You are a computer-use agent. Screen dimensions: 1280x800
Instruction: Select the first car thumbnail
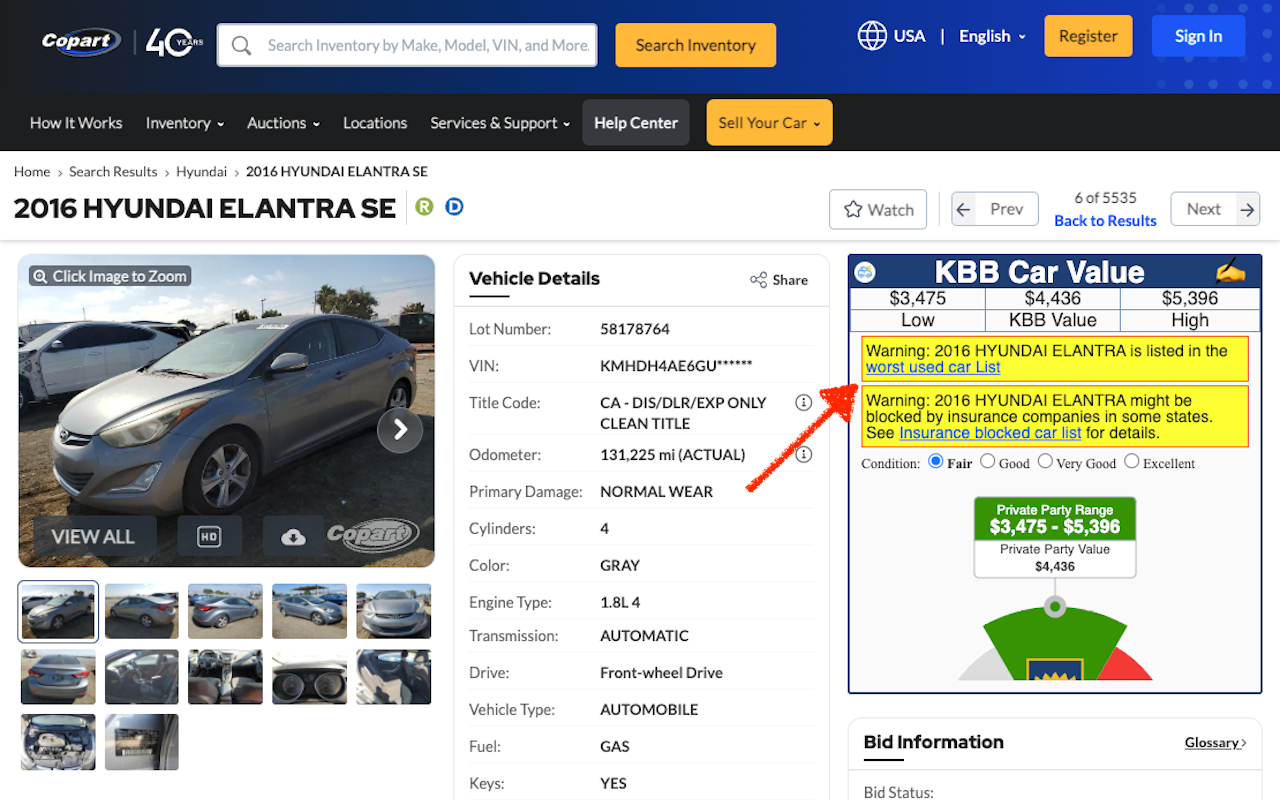pyautogui.click(x=58, y=611)
